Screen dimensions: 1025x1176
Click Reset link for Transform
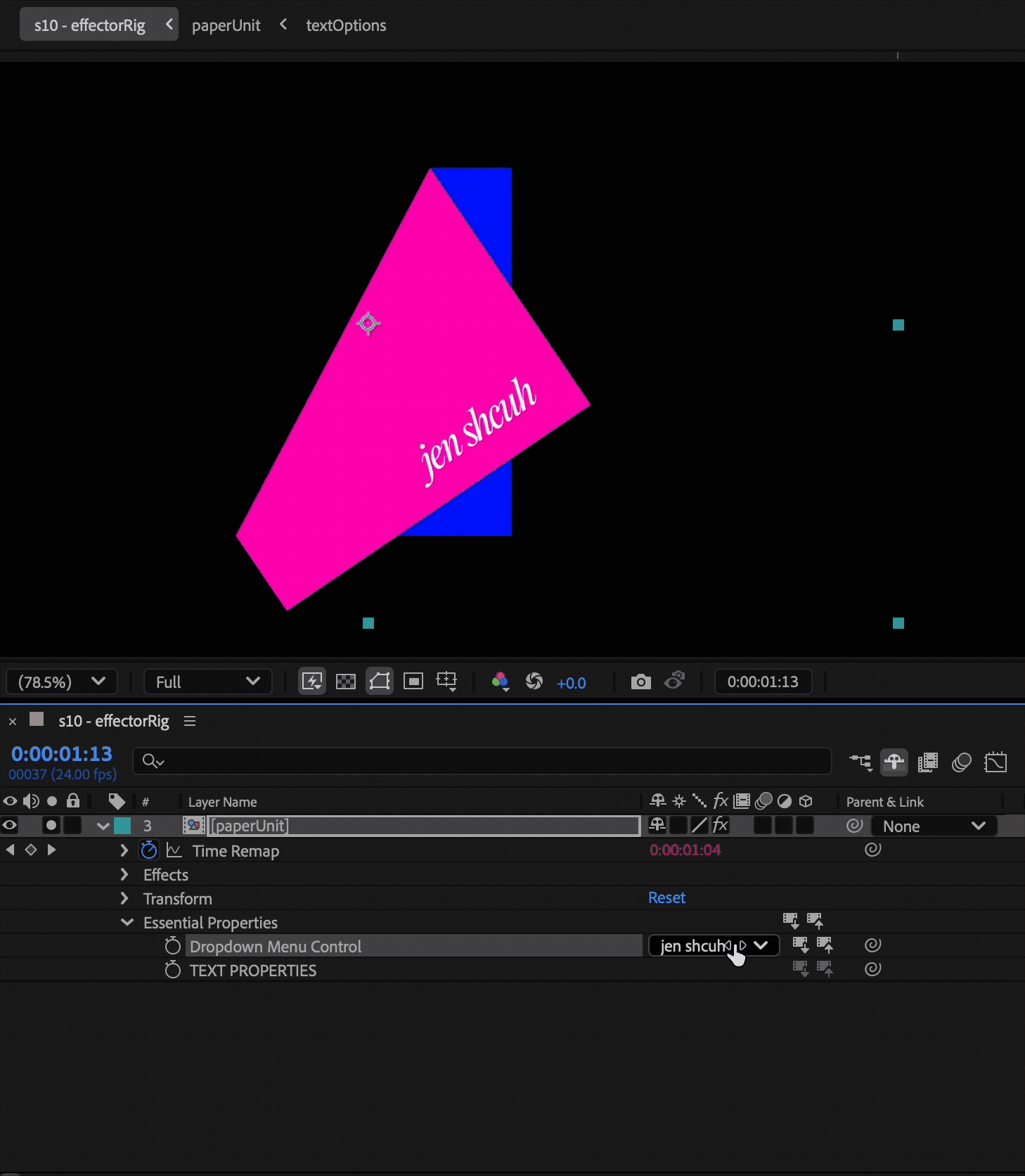[666, 897]
